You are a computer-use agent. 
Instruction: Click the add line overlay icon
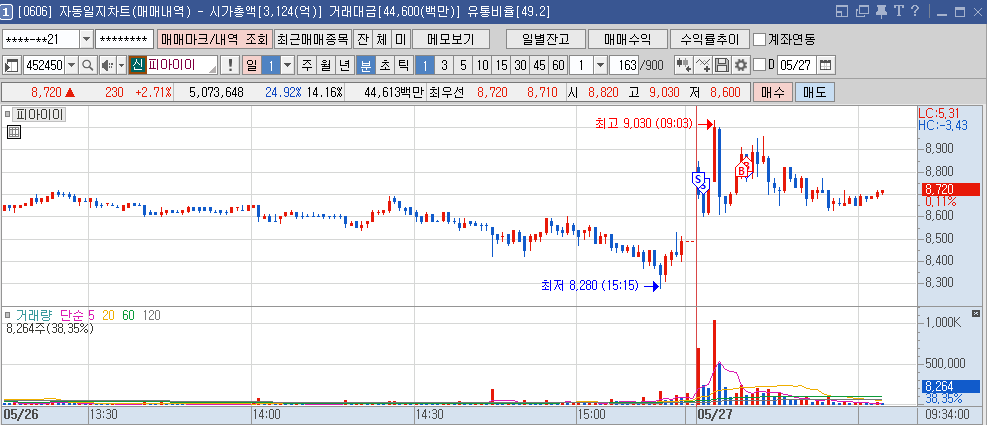(x=703, y=65)
